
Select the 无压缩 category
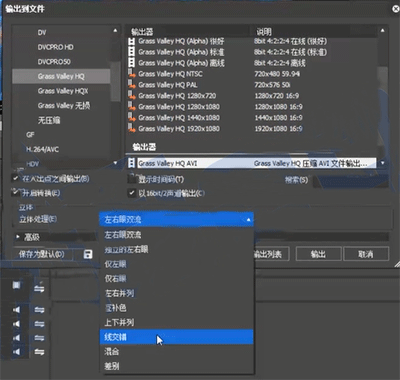coord(49,120)
